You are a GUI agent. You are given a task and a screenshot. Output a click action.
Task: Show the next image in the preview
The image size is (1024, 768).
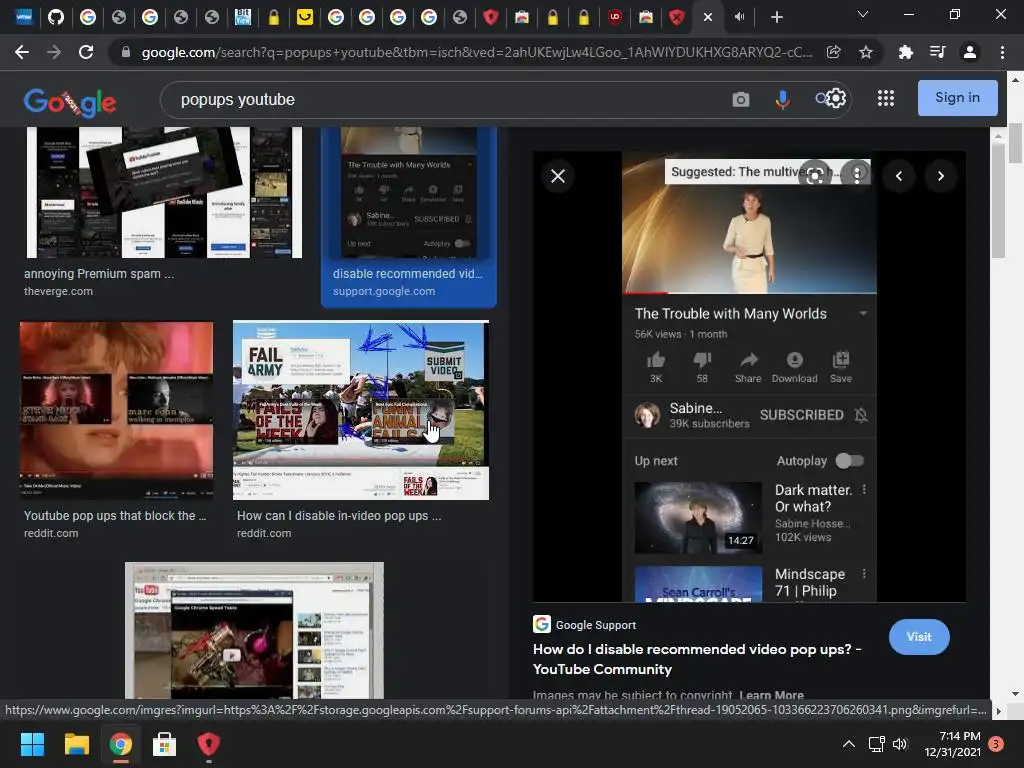tap(940, 176)
